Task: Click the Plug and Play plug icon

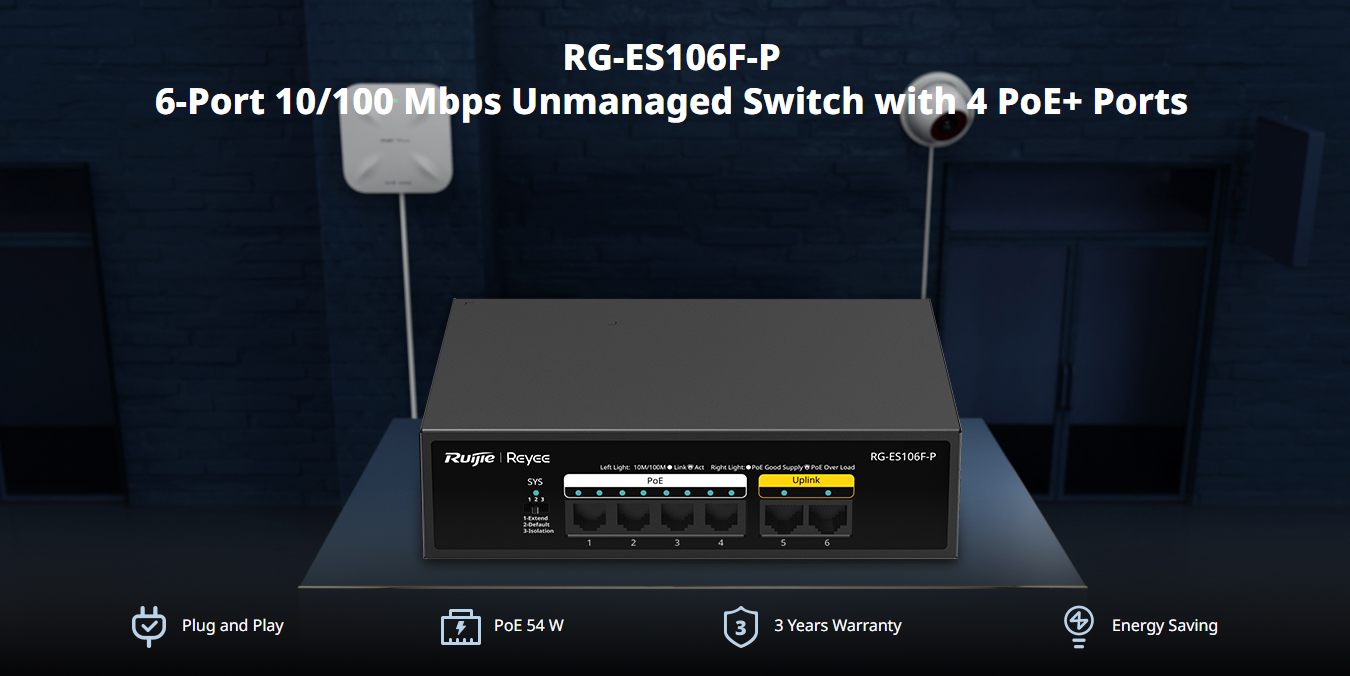Action: coord(149,626)
